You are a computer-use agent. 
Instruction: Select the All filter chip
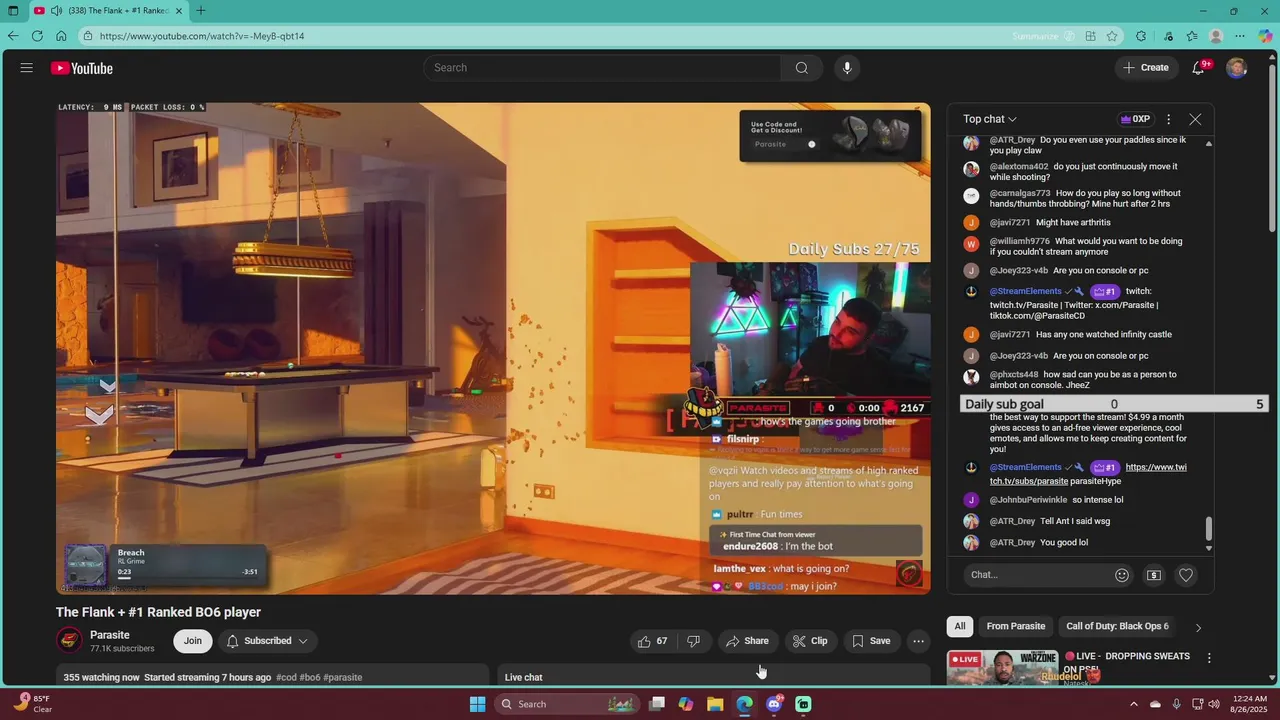[x=960, y=626]
